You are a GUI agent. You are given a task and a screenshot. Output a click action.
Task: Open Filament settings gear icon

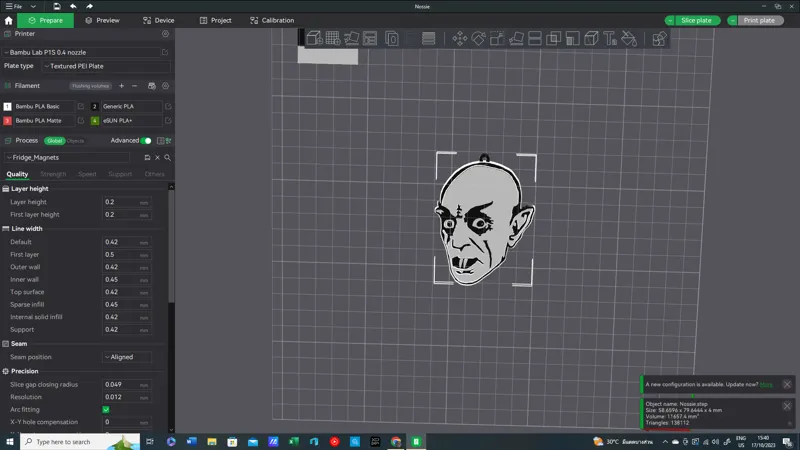(165, 86)
